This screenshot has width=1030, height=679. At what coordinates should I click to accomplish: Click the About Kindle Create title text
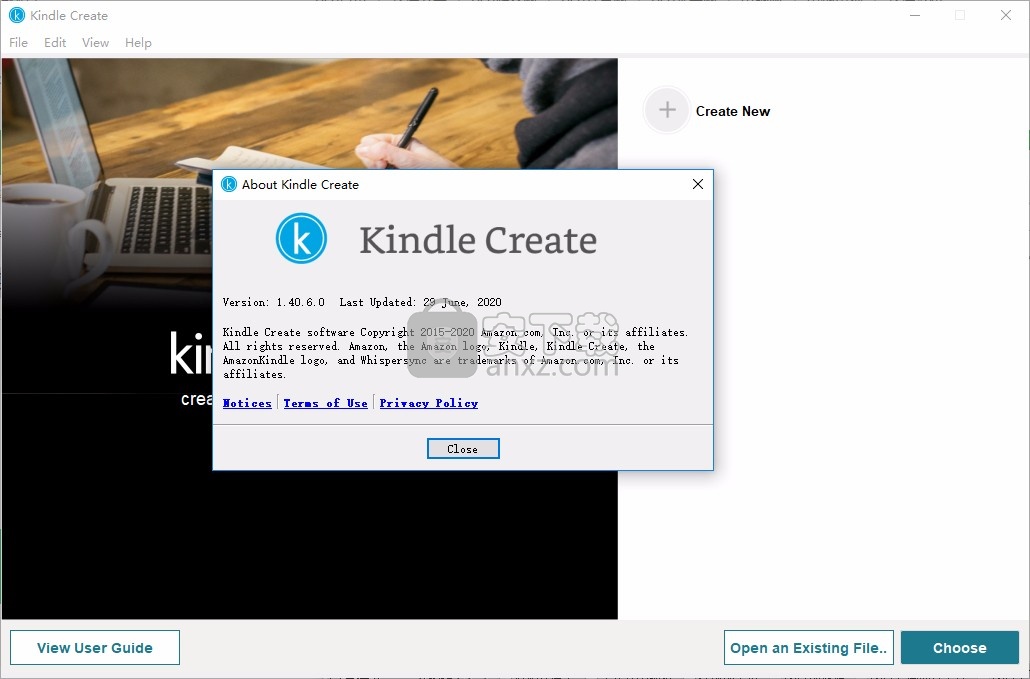[x=300, y=185]
